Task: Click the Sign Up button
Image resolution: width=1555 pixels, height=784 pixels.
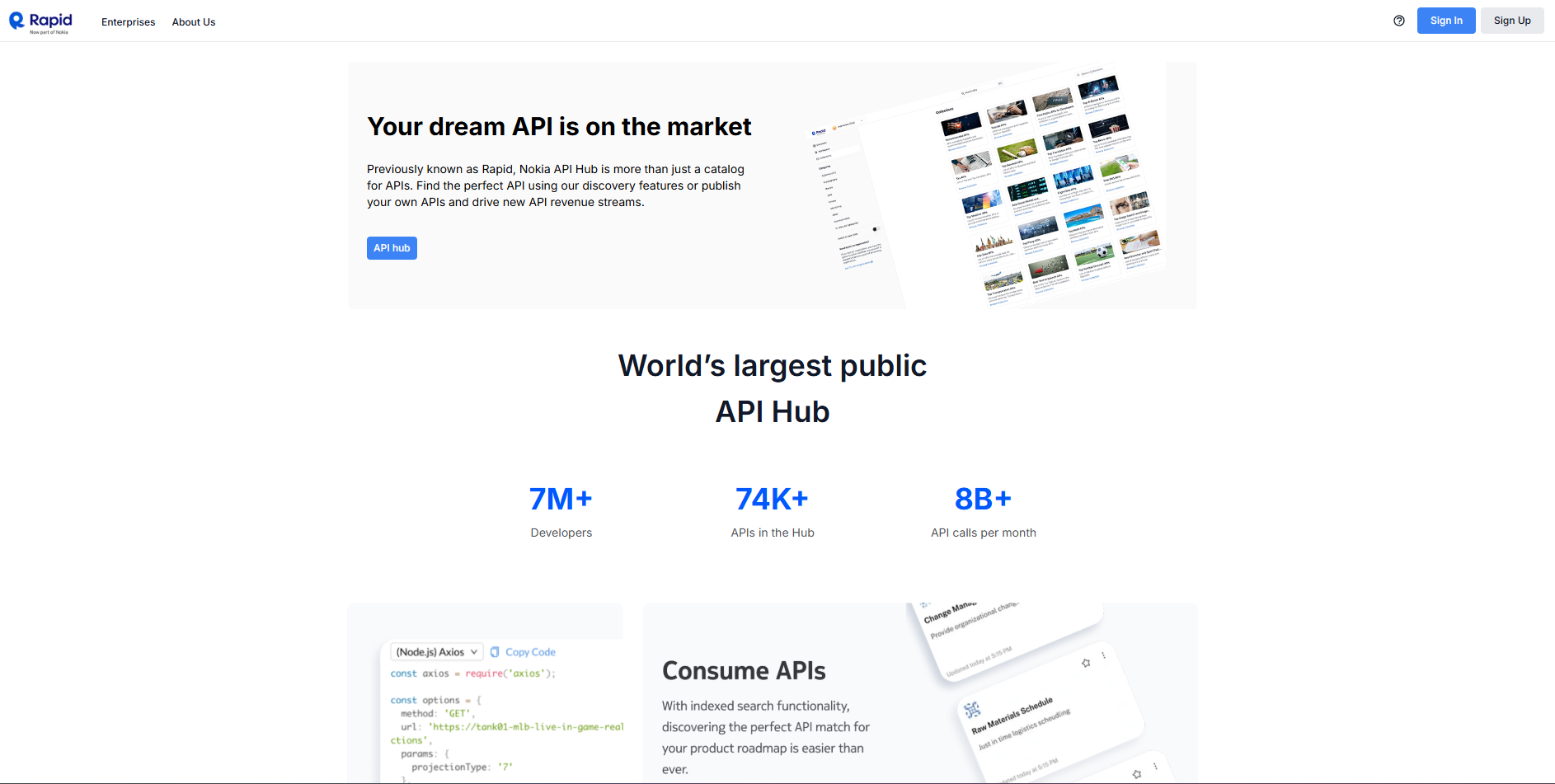Action: pos(1512,21)
